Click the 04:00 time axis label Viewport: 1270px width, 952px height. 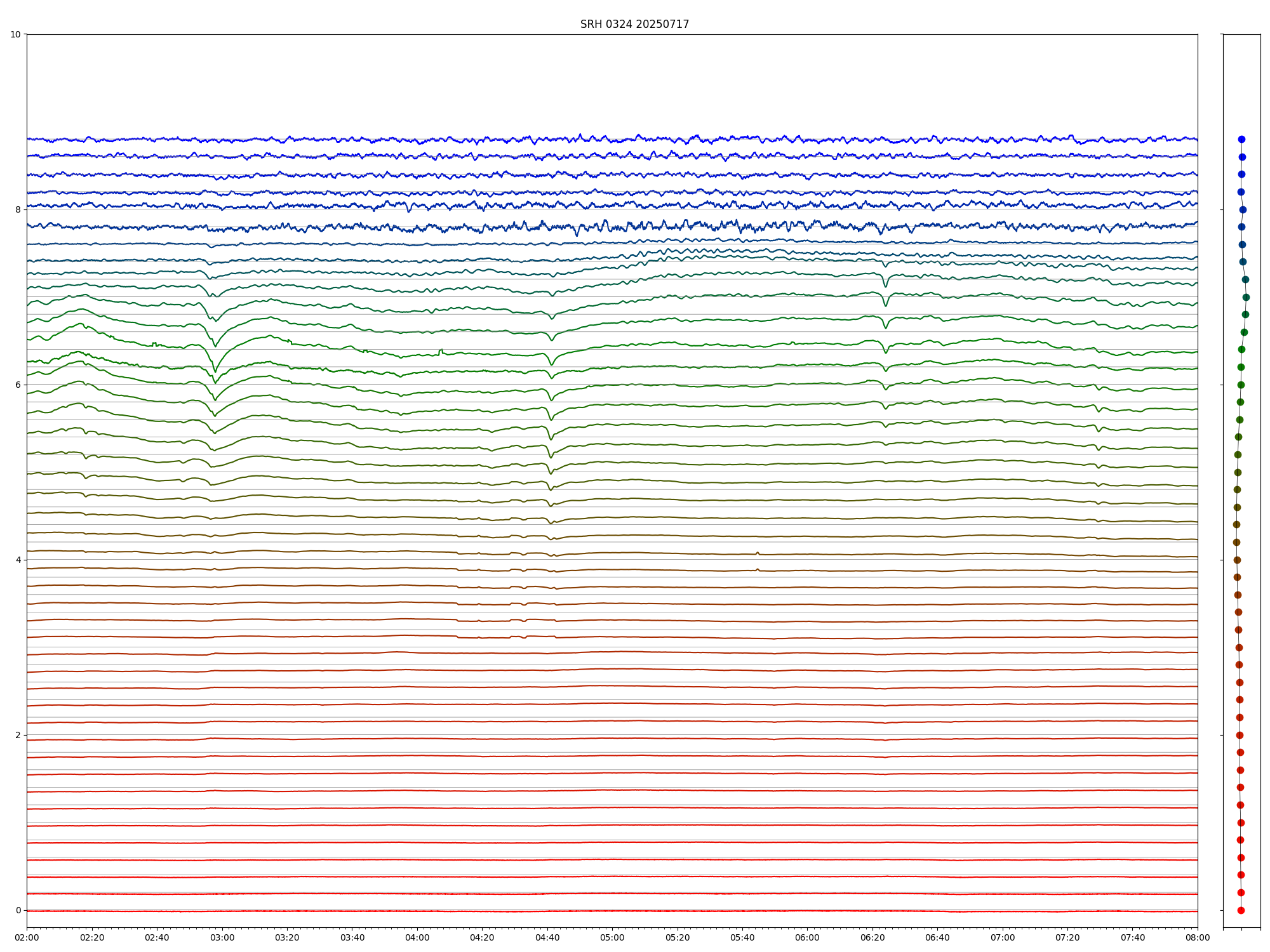(417, 938)
